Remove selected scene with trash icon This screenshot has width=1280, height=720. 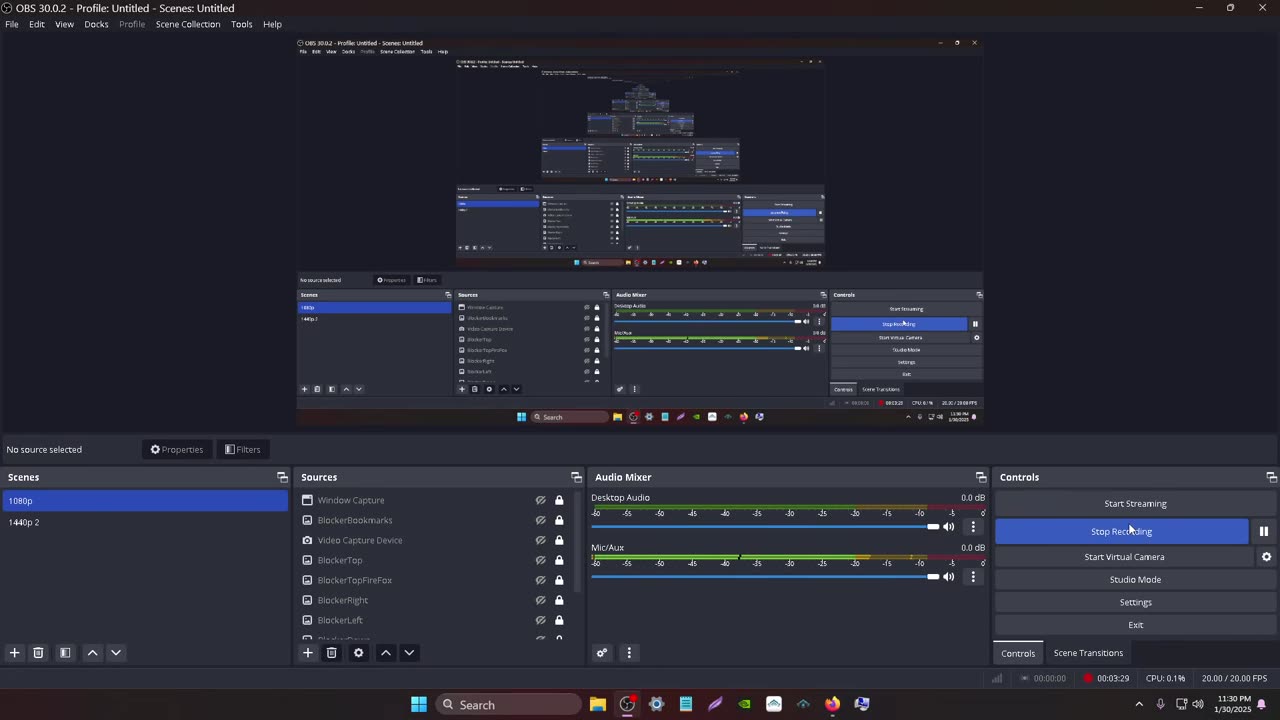click(x=38, y=653)
